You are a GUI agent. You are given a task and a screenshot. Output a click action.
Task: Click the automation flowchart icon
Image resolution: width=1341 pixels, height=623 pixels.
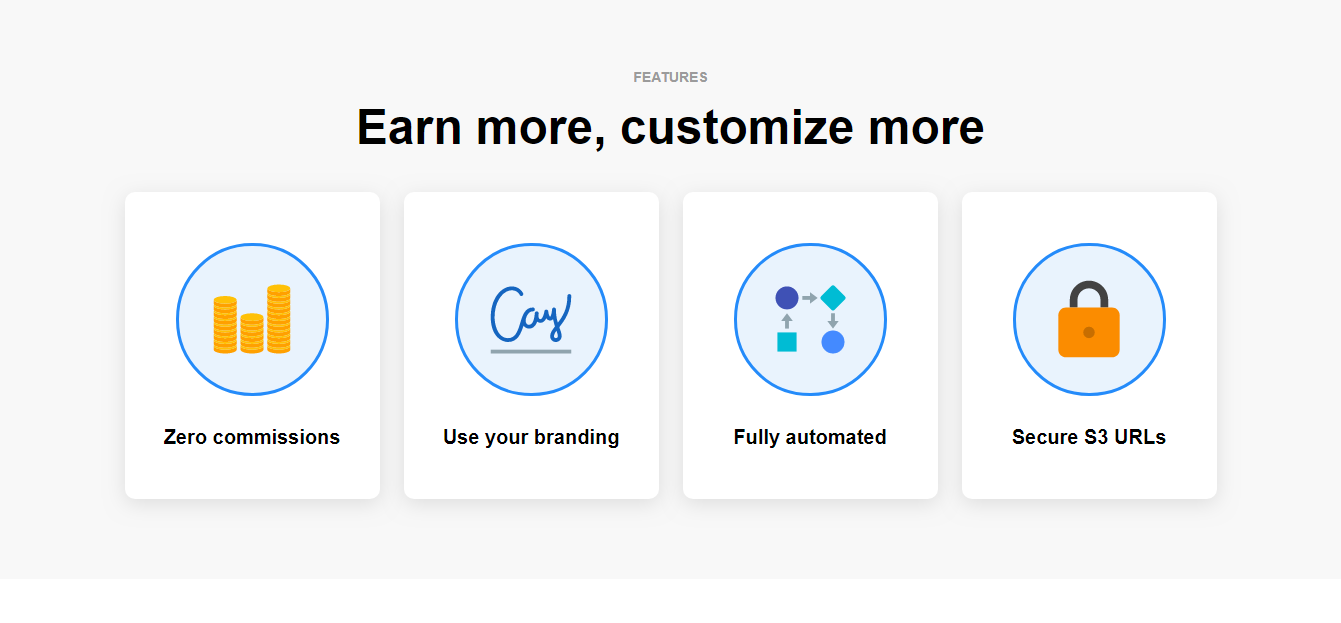point(810,320)
